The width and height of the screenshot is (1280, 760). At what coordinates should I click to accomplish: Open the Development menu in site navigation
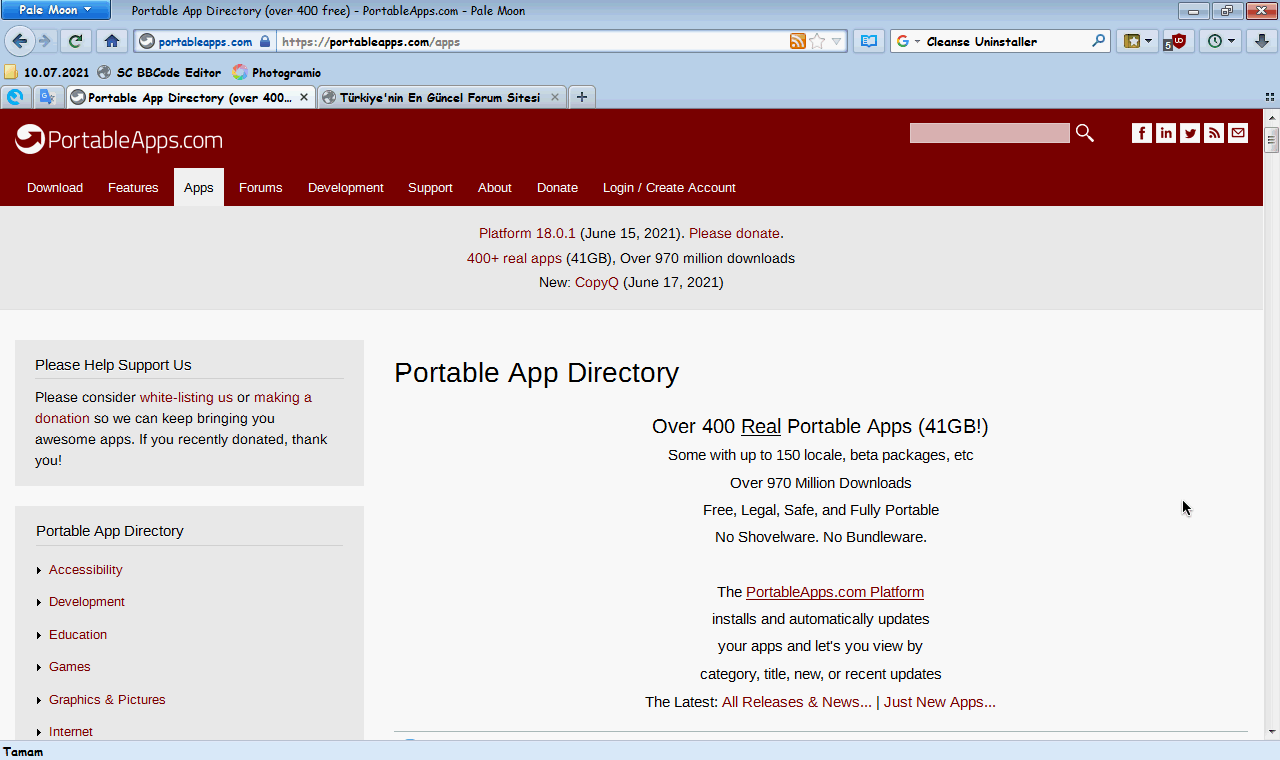[x=346, y=188]
